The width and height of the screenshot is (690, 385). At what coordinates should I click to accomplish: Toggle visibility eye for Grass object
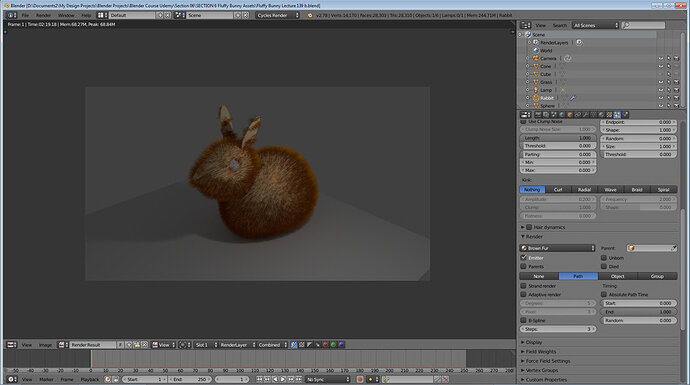point(661,82)
